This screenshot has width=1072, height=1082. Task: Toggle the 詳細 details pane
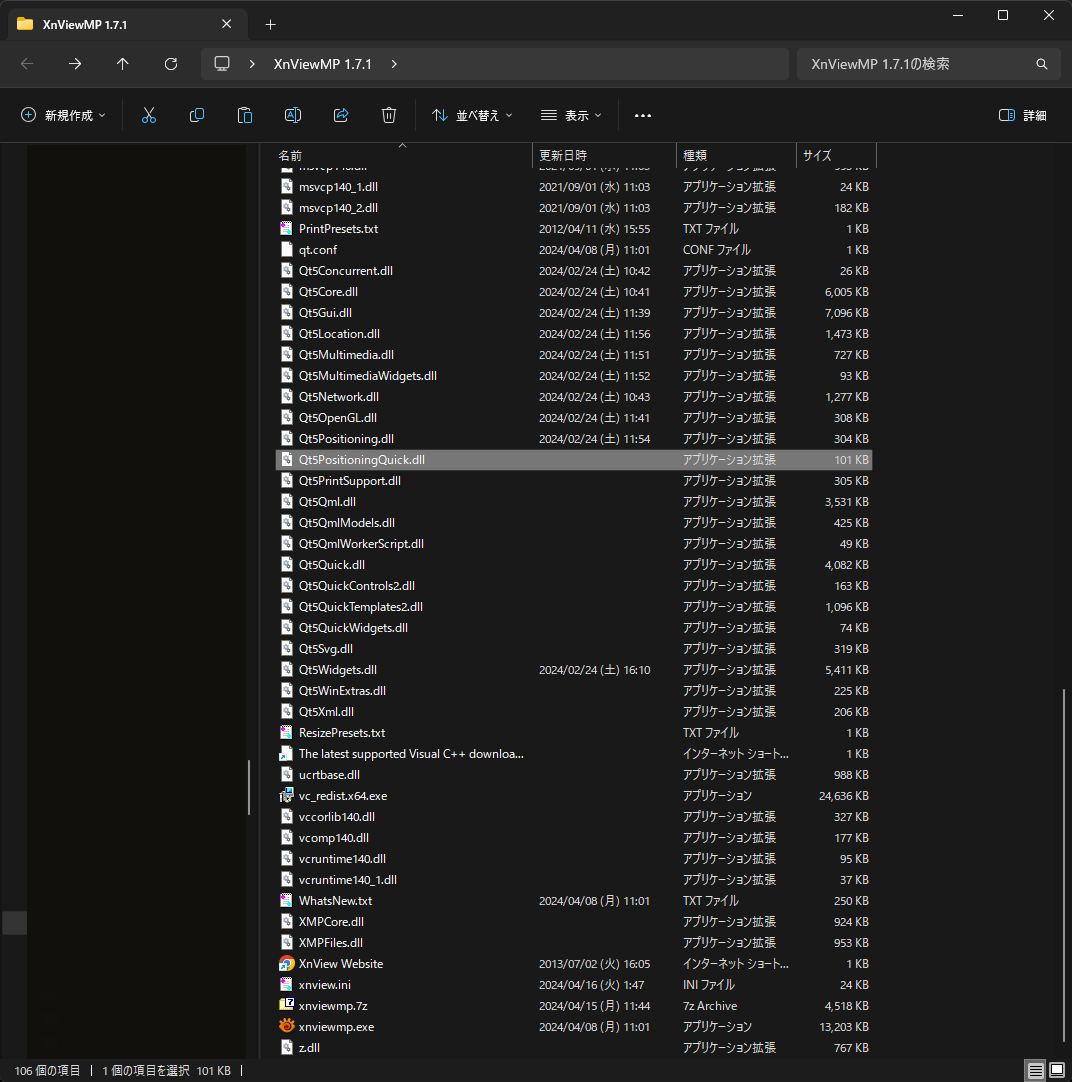click(1023, 116)
